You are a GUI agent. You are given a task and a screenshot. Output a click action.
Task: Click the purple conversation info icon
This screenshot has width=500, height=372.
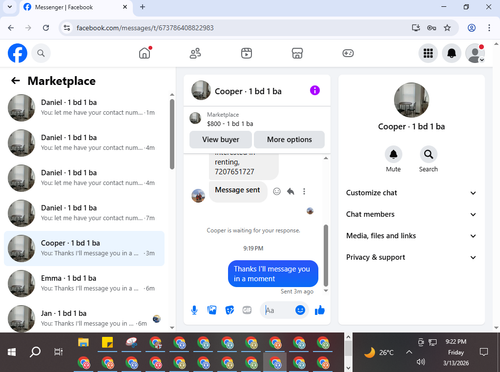[x=315, y=90]
